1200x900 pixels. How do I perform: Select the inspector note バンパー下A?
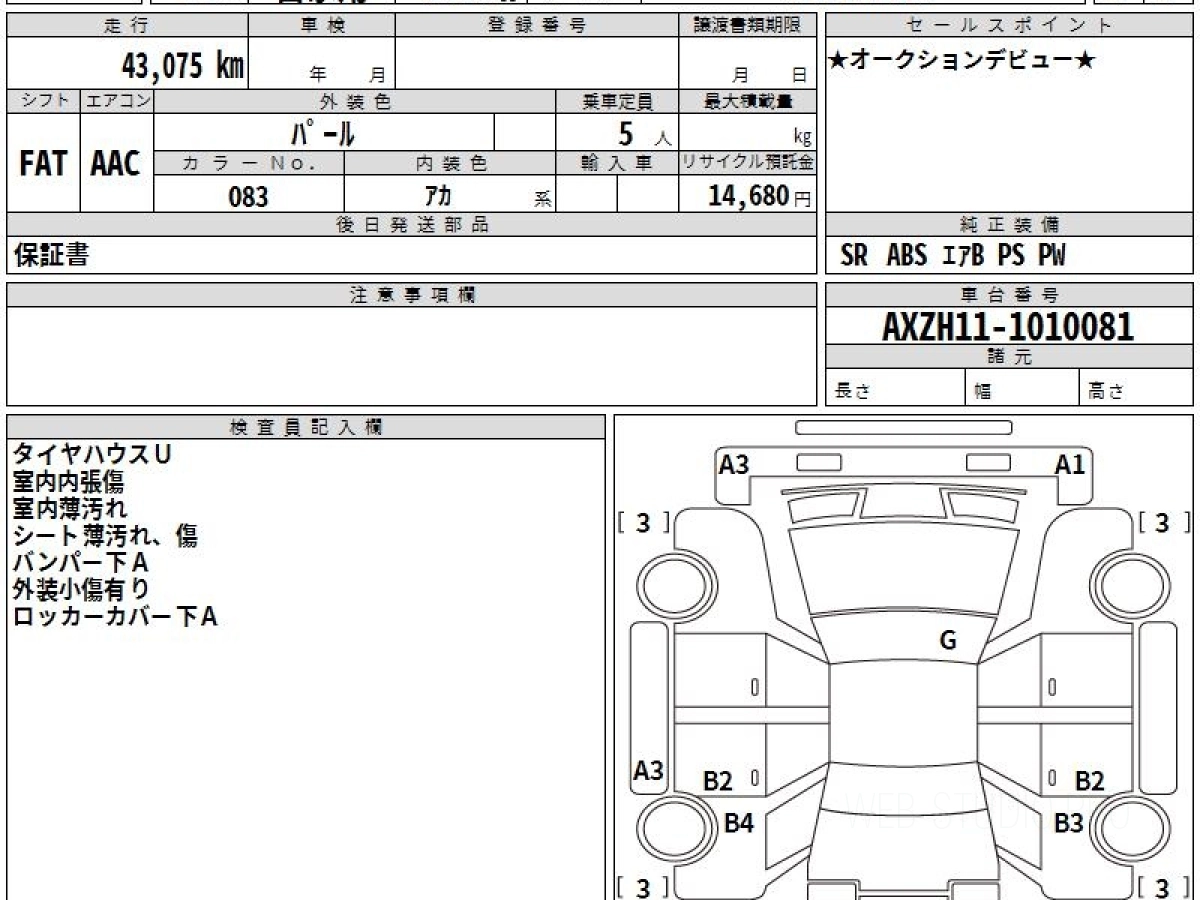[x=81, y=563]
